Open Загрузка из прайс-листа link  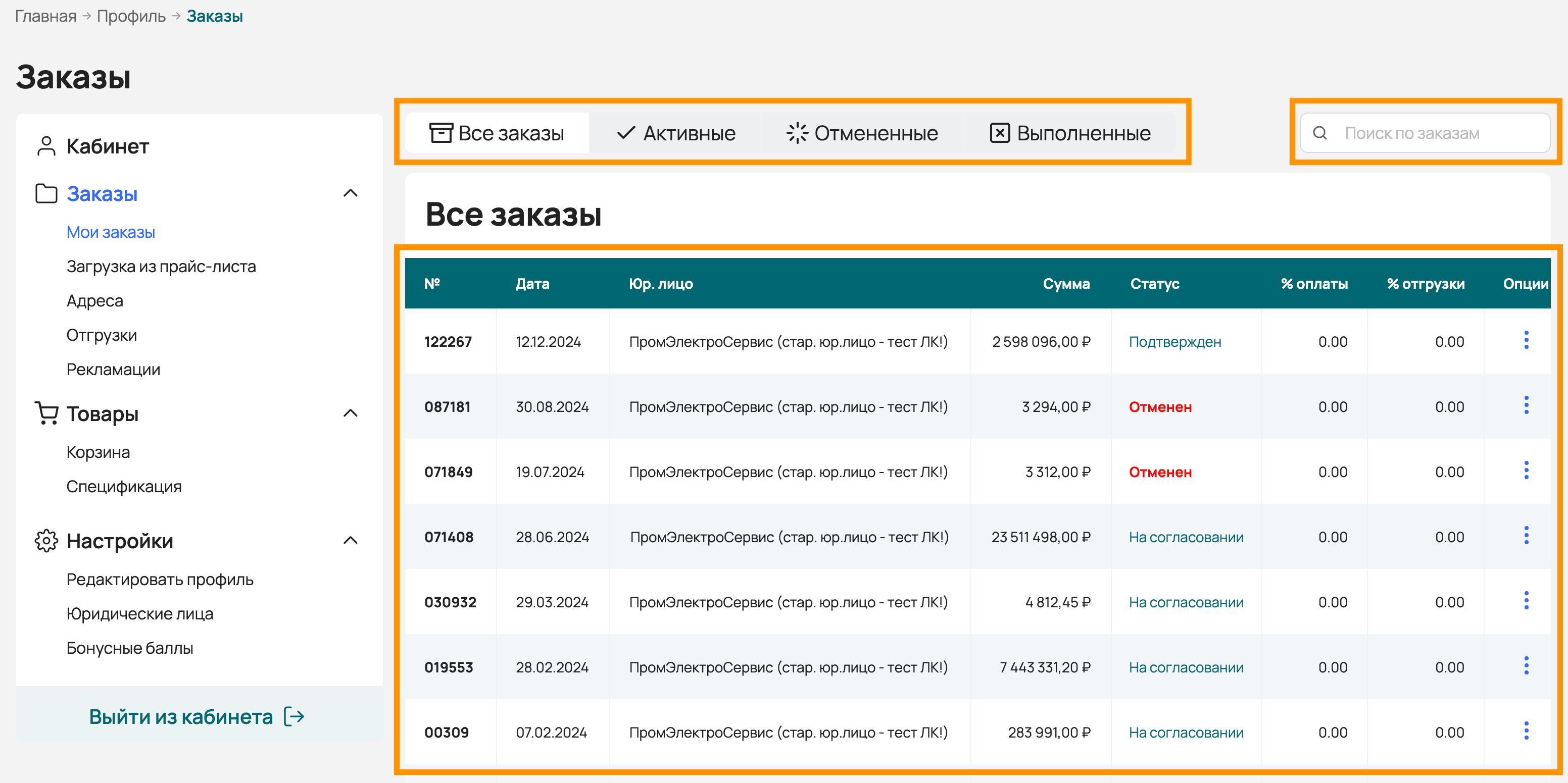161,267
